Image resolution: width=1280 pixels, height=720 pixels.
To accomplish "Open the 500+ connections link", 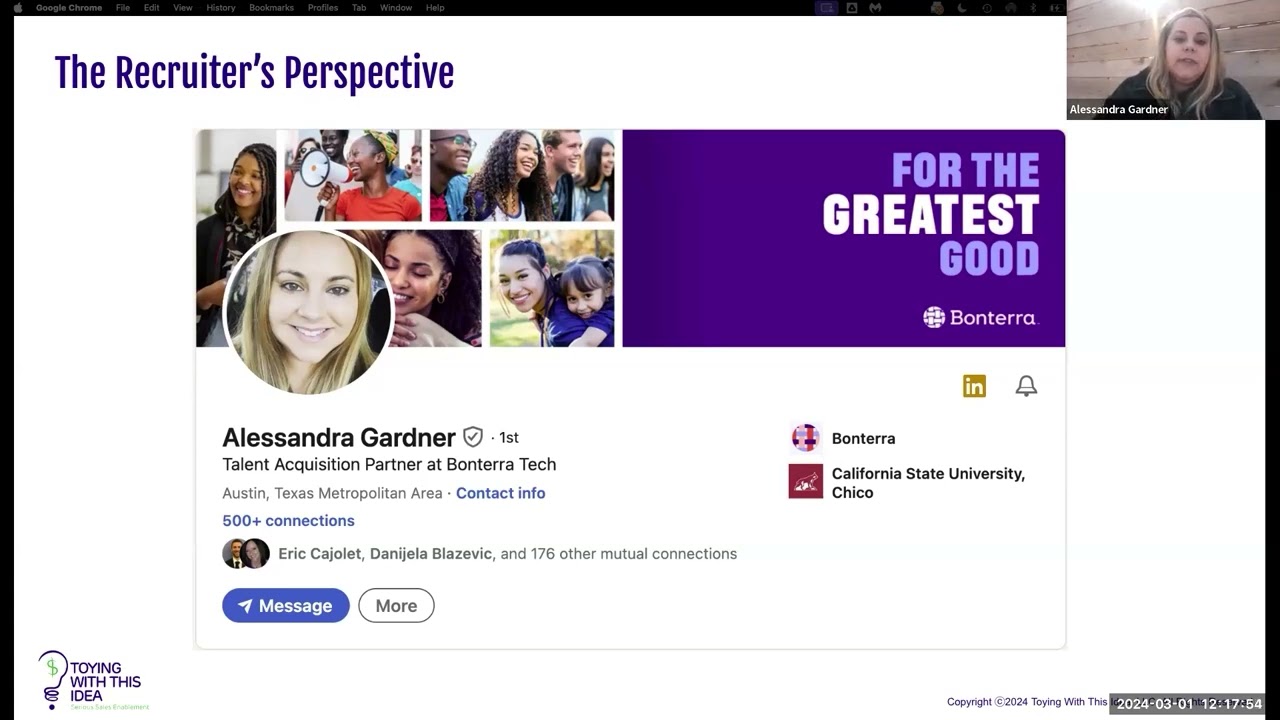I will tap(288, 521).
